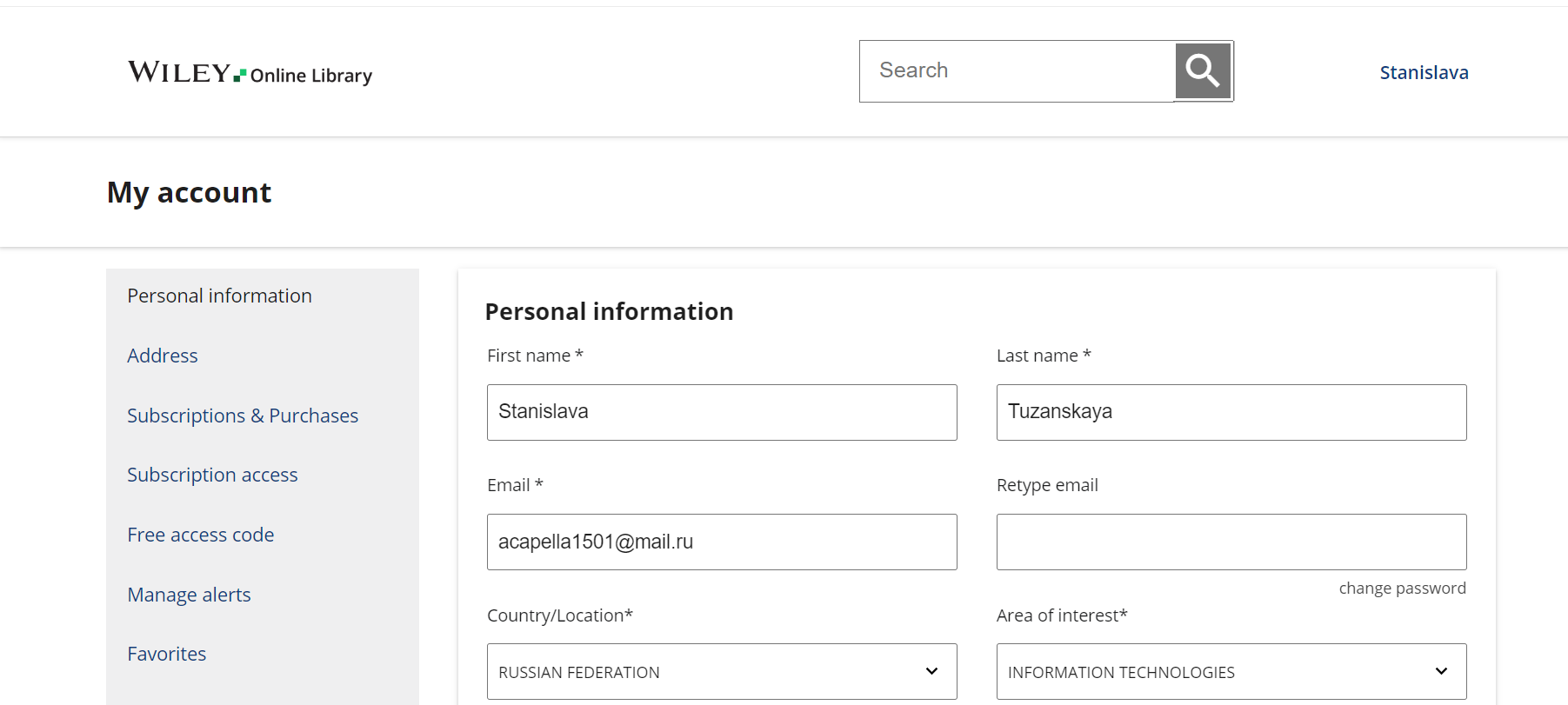Screen dimensions: 1568x705
Task: Open the Country/Location dropdown
Action: click(x=722, y=671)
